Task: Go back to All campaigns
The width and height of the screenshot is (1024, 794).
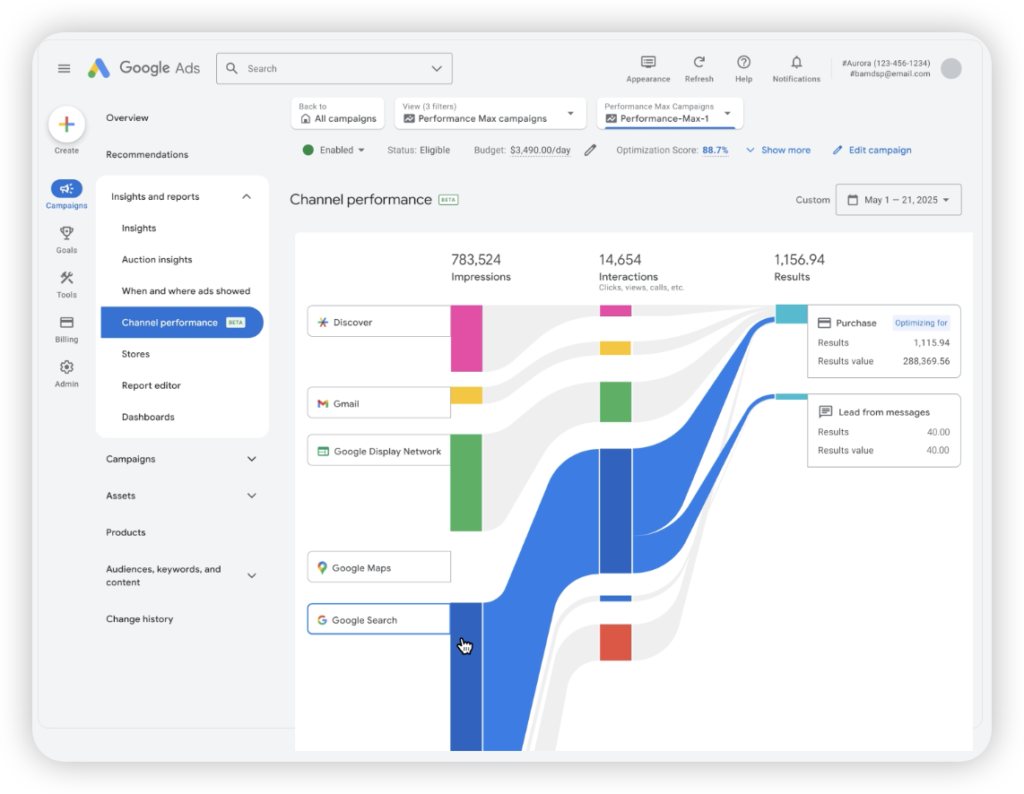Action: 338,114
